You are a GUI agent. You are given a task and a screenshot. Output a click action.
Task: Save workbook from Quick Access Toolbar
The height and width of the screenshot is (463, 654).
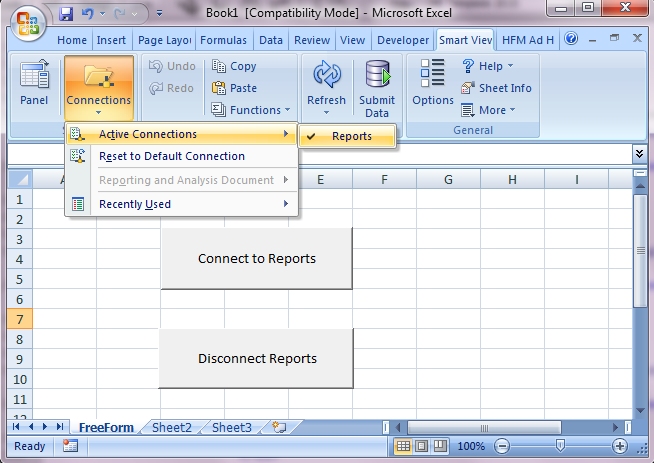[x=66, y=14]
